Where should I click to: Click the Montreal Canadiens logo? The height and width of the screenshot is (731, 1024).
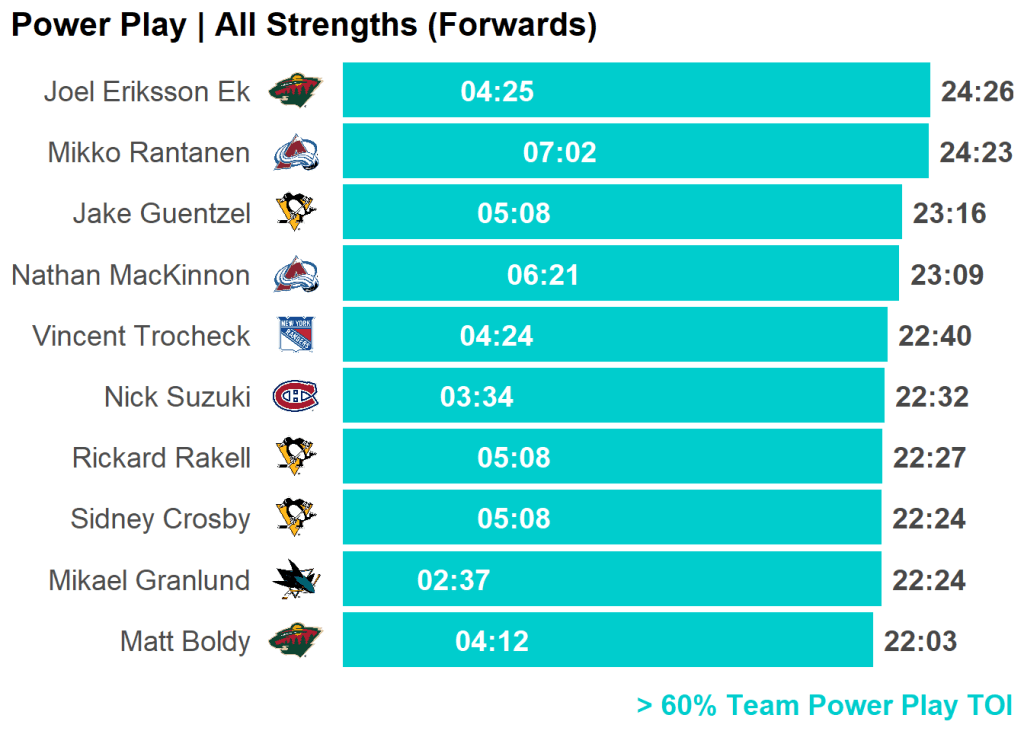[x=296, y=396]
